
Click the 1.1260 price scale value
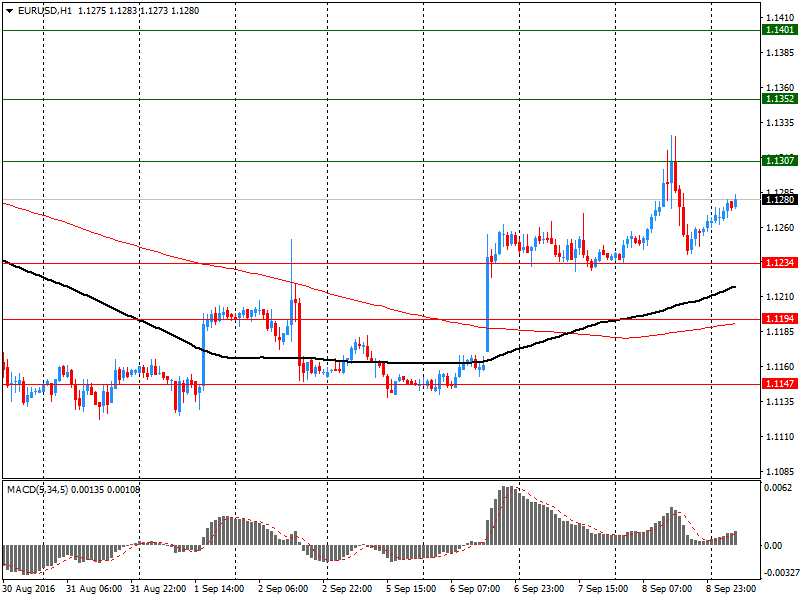tap(780, 228)
